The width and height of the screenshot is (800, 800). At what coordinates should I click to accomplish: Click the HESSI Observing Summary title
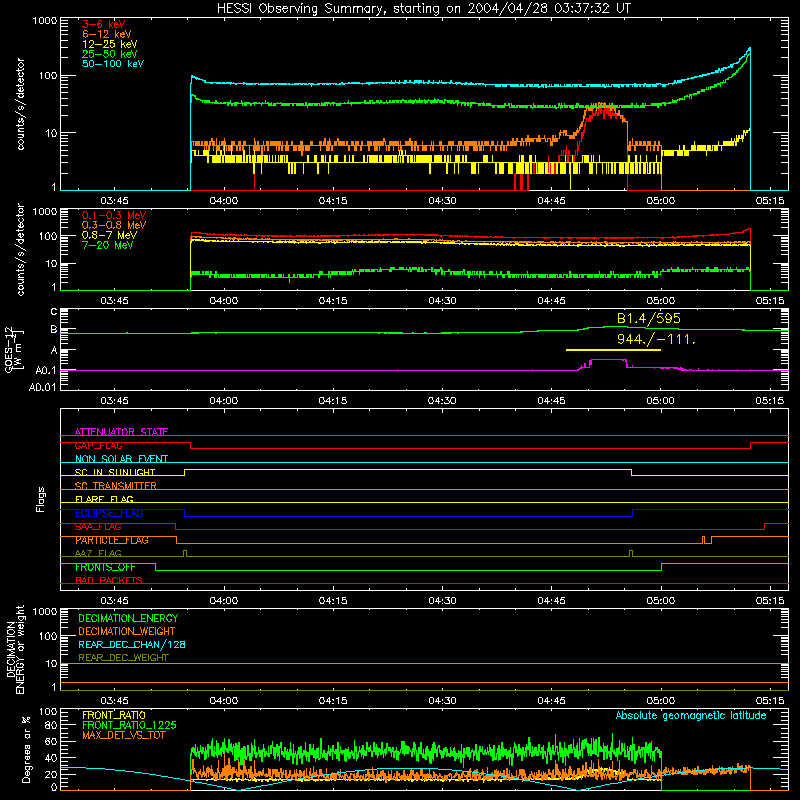tap(424, 8)
